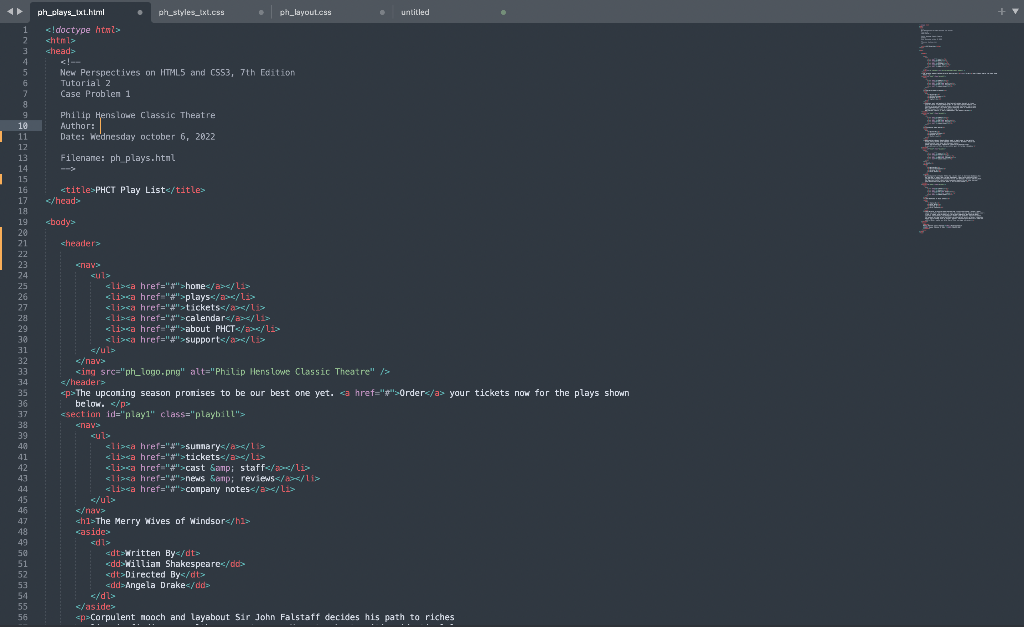This screenshot has width=1024, height=627.
Task: Click the unsaved-changes dot on untitled tab
Action: (x=501, y=12)
